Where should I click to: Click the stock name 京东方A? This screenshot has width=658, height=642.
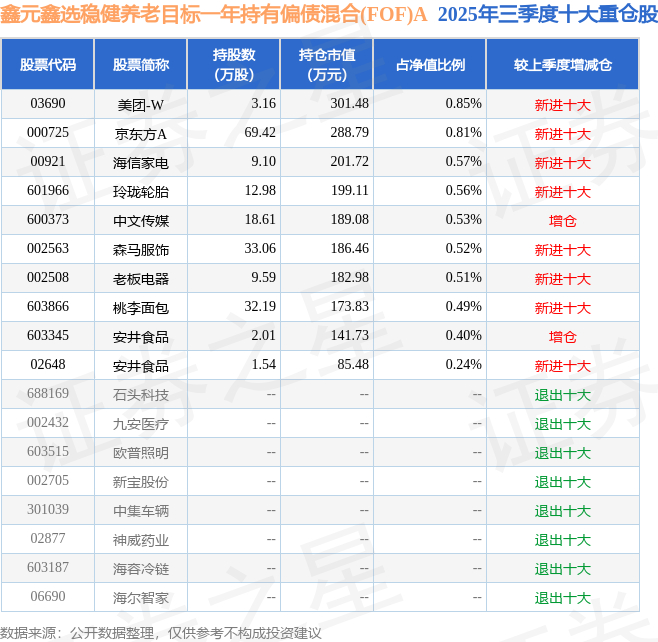pyautogui.click(x=141, y=134)
